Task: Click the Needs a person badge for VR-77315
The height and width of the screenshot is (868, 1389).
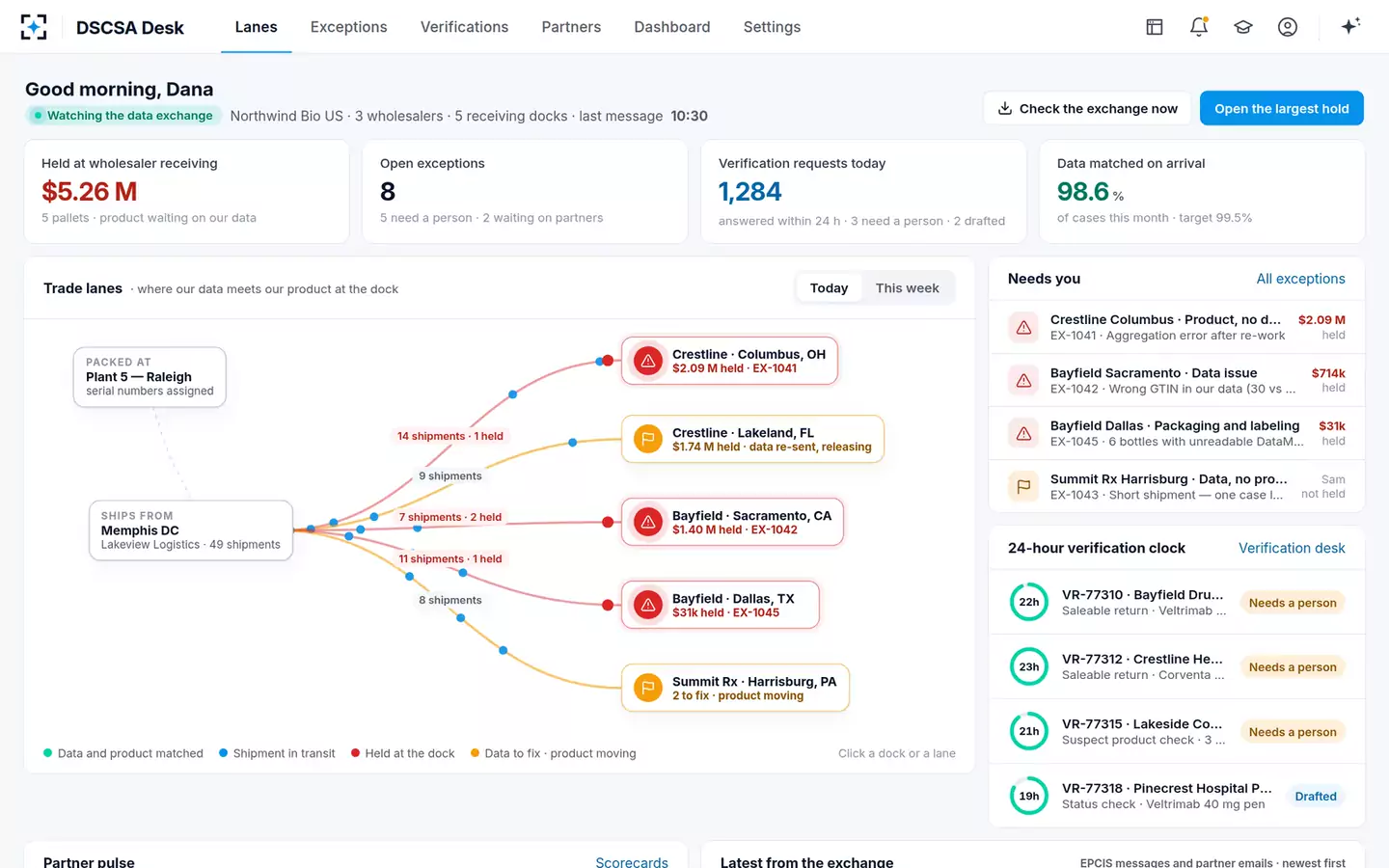Action: 1293,732
